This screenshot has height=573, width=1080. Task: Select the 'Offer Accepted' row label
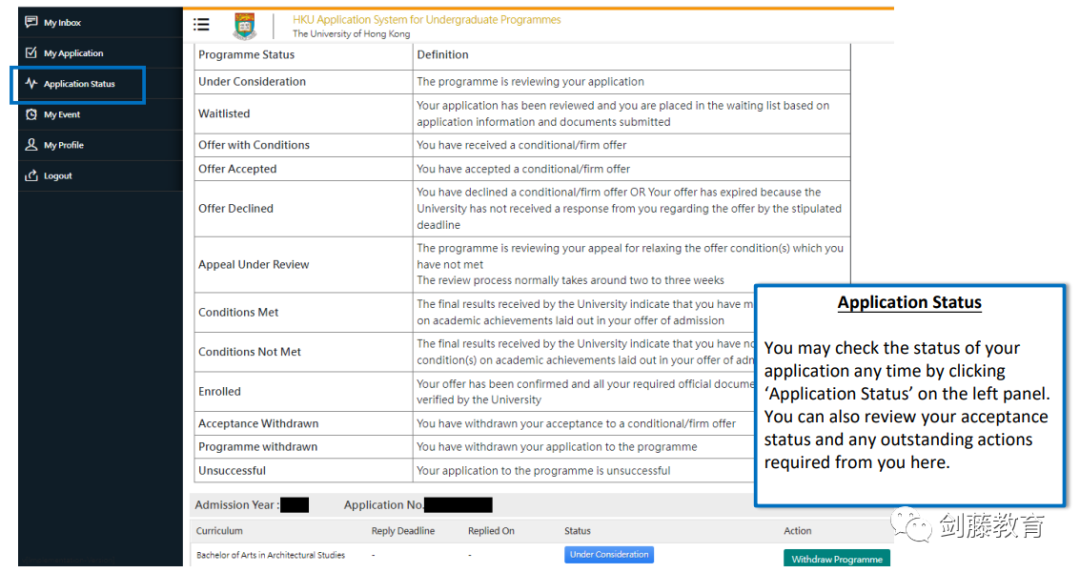click(x=238, y=169)
